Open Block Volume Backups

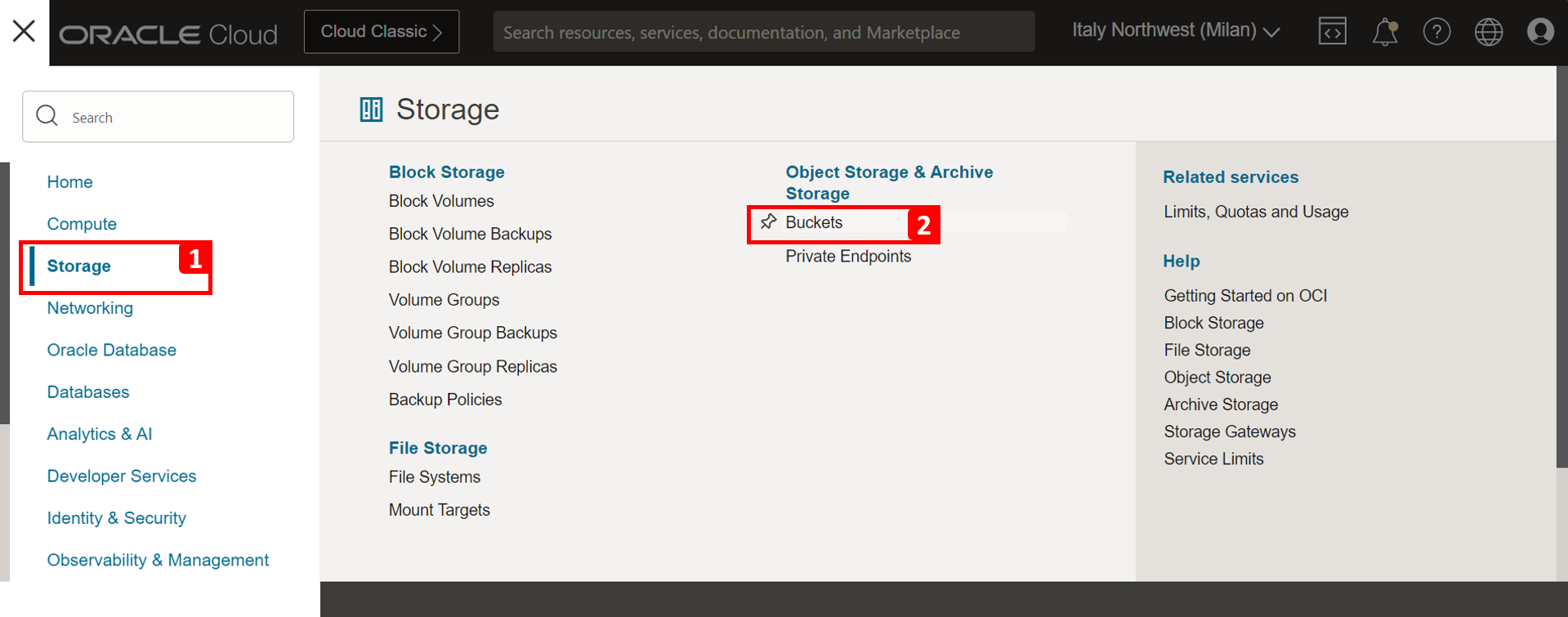click(471, 234)
